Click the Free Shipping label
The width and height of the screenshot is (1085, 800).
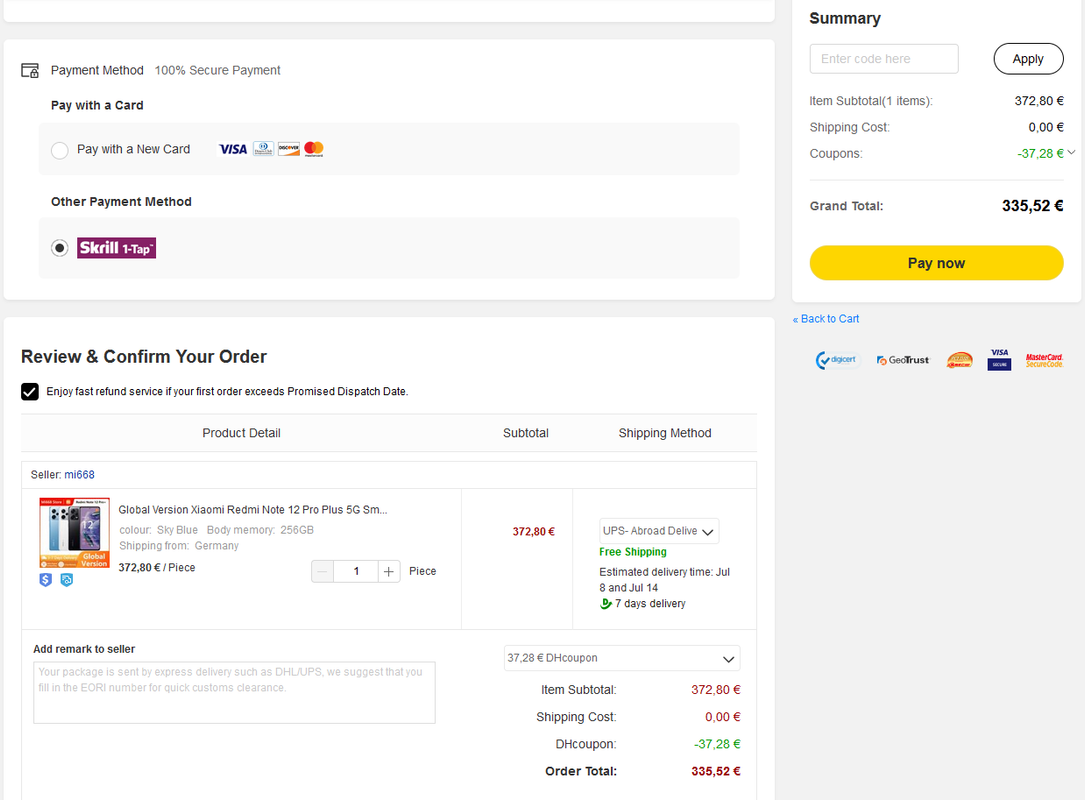click(632, 552)
